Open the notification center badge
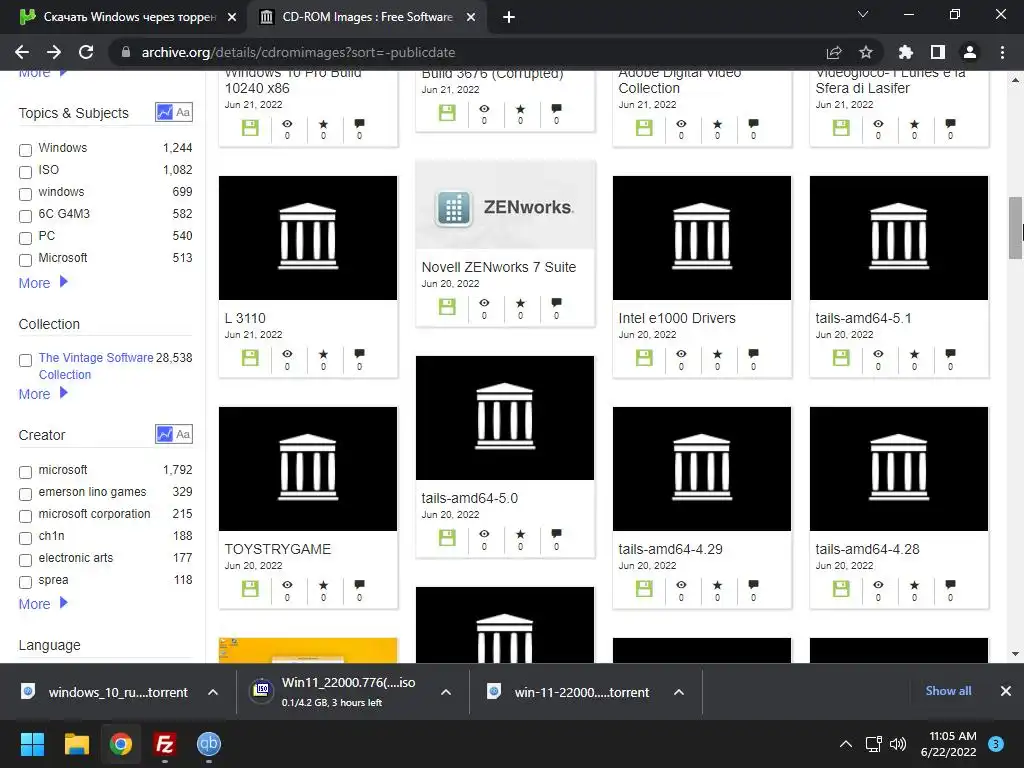 pyautogui.click(x=995, y=744)
